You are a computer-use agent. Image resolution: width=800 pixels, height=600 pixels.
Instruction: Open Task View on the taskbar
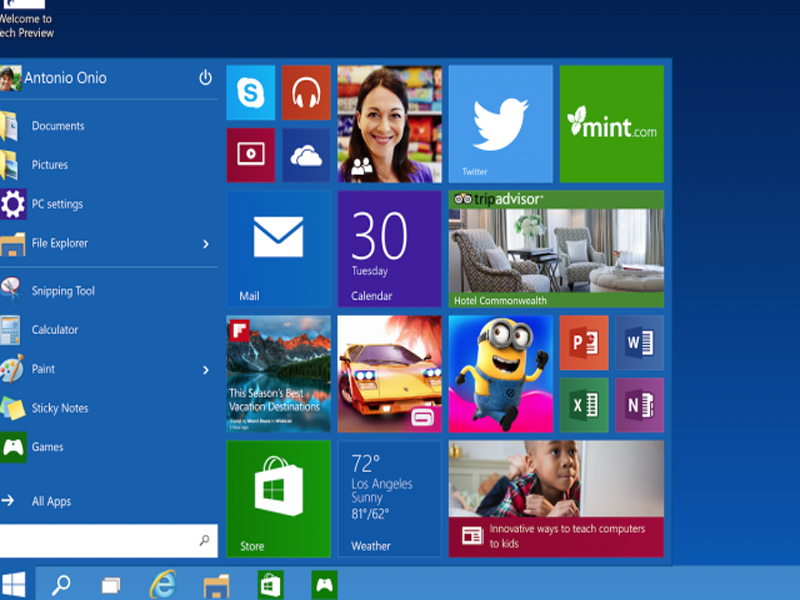tap(111, 585)
